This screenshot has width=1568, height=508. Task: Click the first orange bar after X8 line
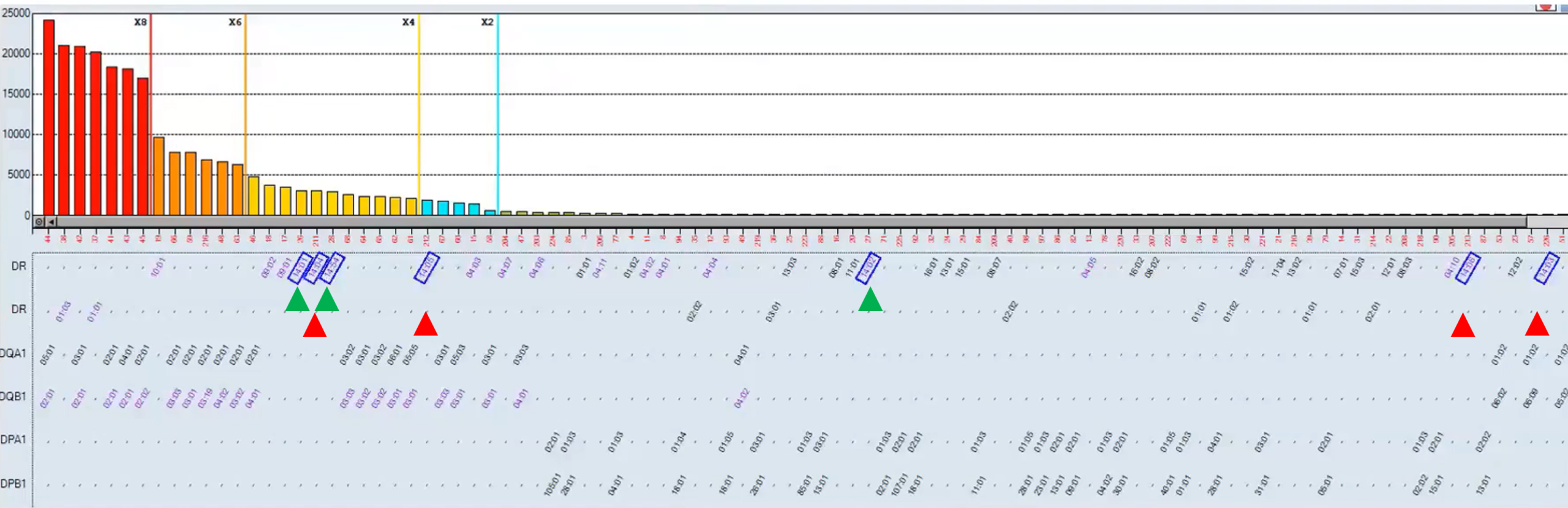tap(159, 176)
